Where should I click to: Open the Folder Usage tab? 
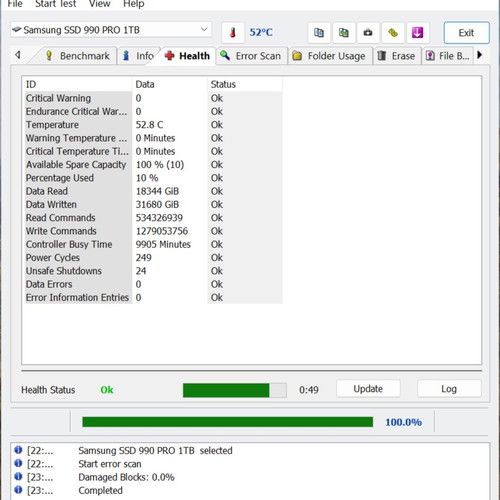pyautogui.click(x=330, y=56)
